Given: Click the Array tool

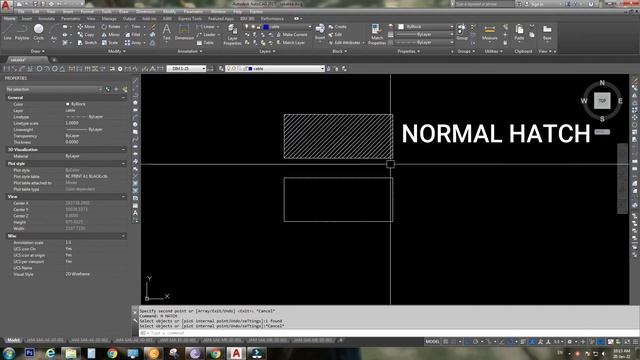Looking at the screenshot, I should coord(133,42).
